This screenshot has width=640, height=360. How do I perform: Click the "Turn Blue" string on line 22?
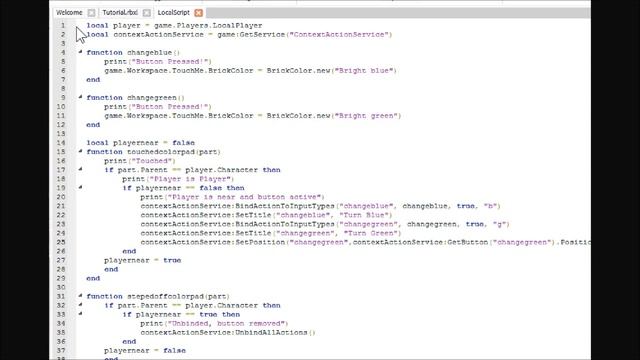tap(364, 215)
